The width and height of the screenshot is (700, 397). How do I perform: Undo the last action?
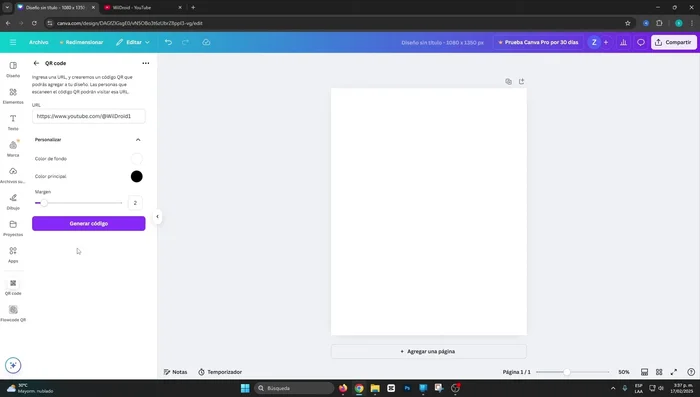tap(168, 42)
